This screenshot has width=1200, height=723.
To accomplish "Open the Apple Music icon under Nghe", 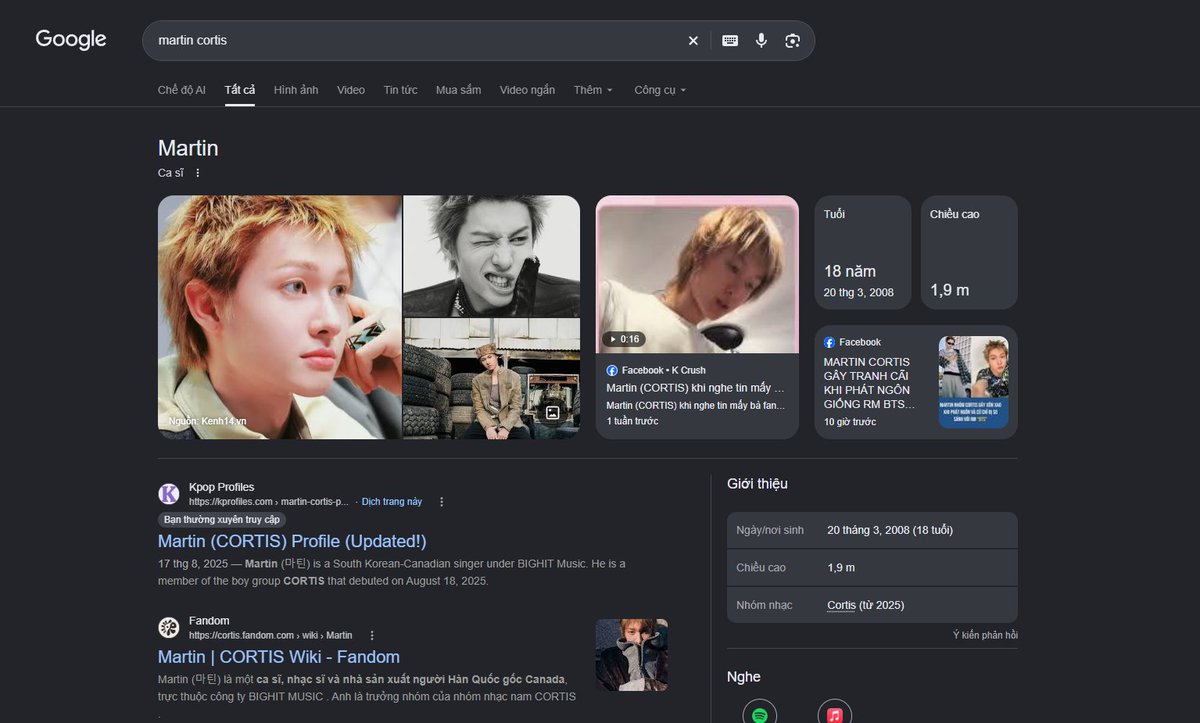I will pos(835,714).
